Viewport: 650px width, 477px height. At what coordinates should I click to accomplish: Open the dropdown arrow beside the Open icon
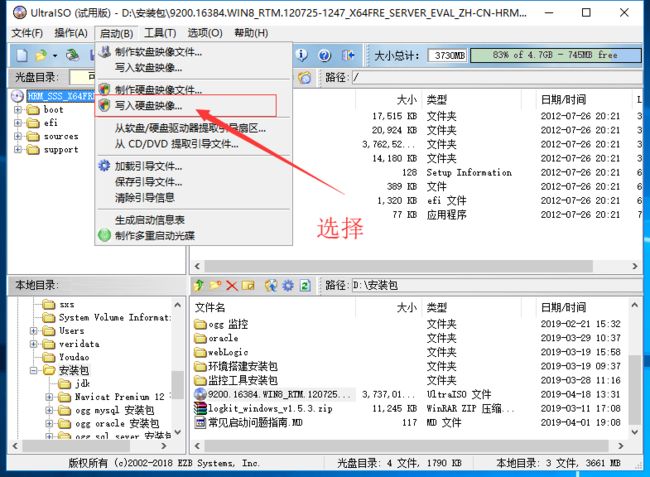[x=53, y=55]
